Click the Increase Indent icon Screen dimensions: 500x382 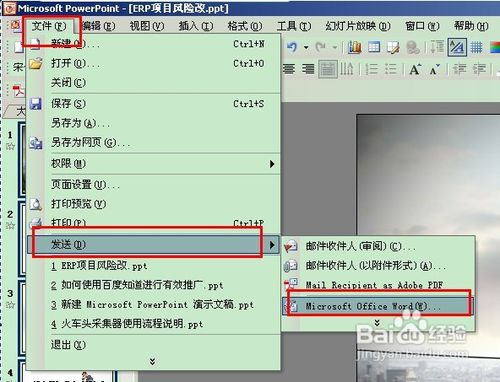(479, 69)
